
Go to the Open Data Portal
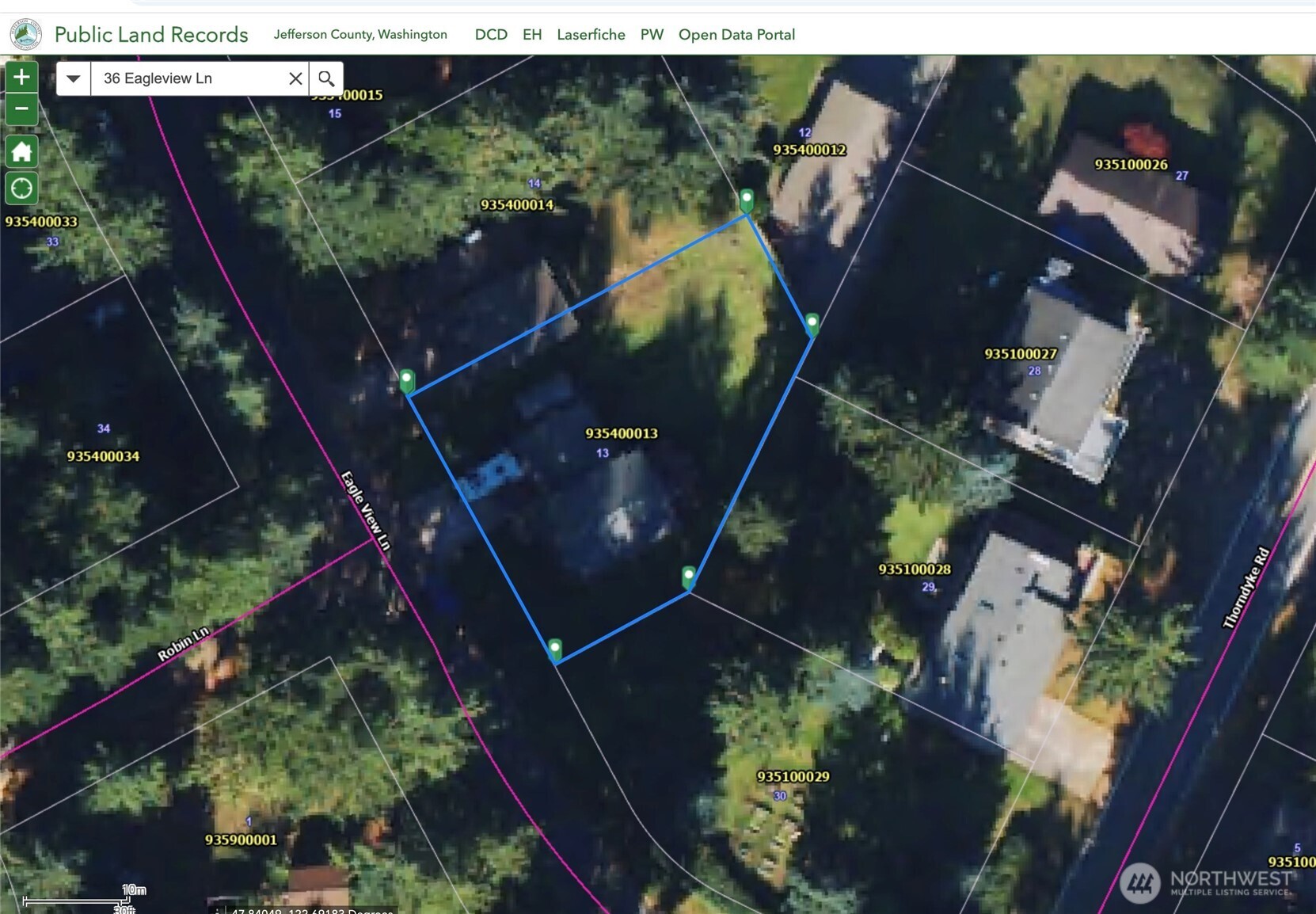coord(736,35)
